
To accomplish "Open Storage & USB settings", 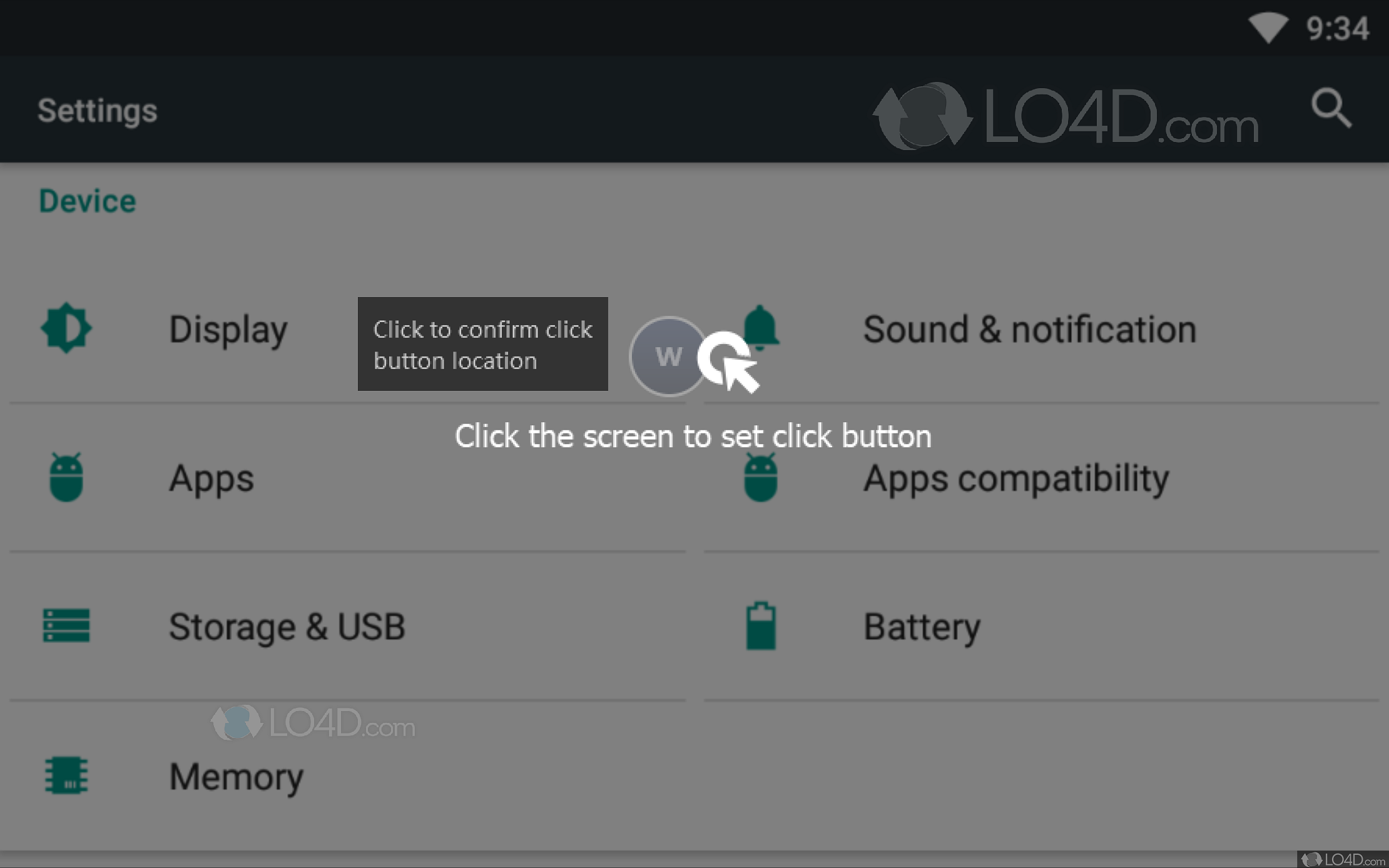I will point(287,627).
